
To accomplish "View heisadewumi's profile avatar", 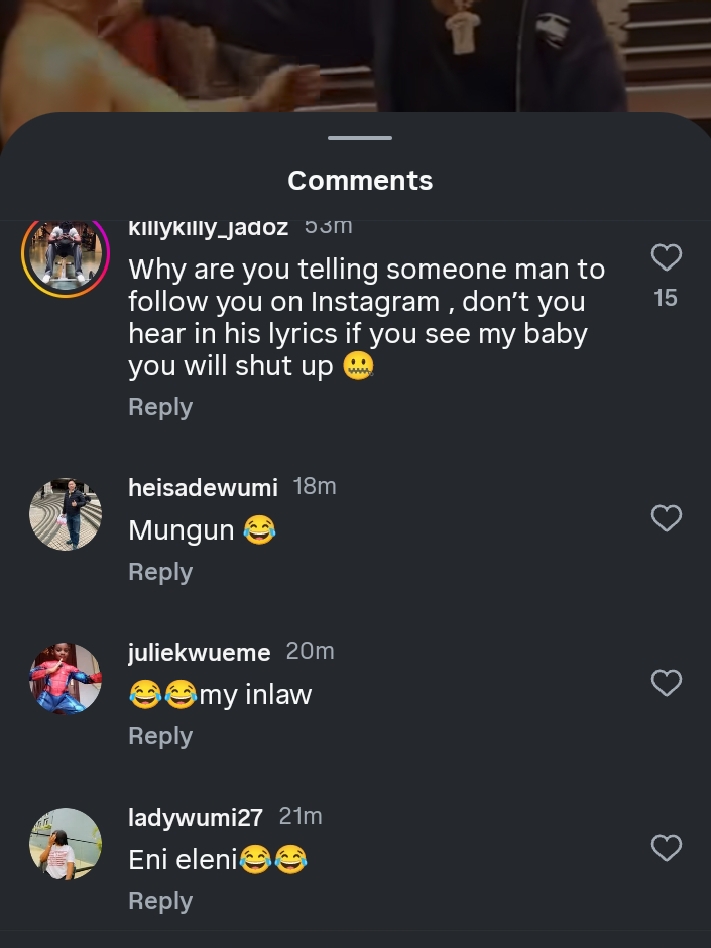I will [x=65, y=514].
